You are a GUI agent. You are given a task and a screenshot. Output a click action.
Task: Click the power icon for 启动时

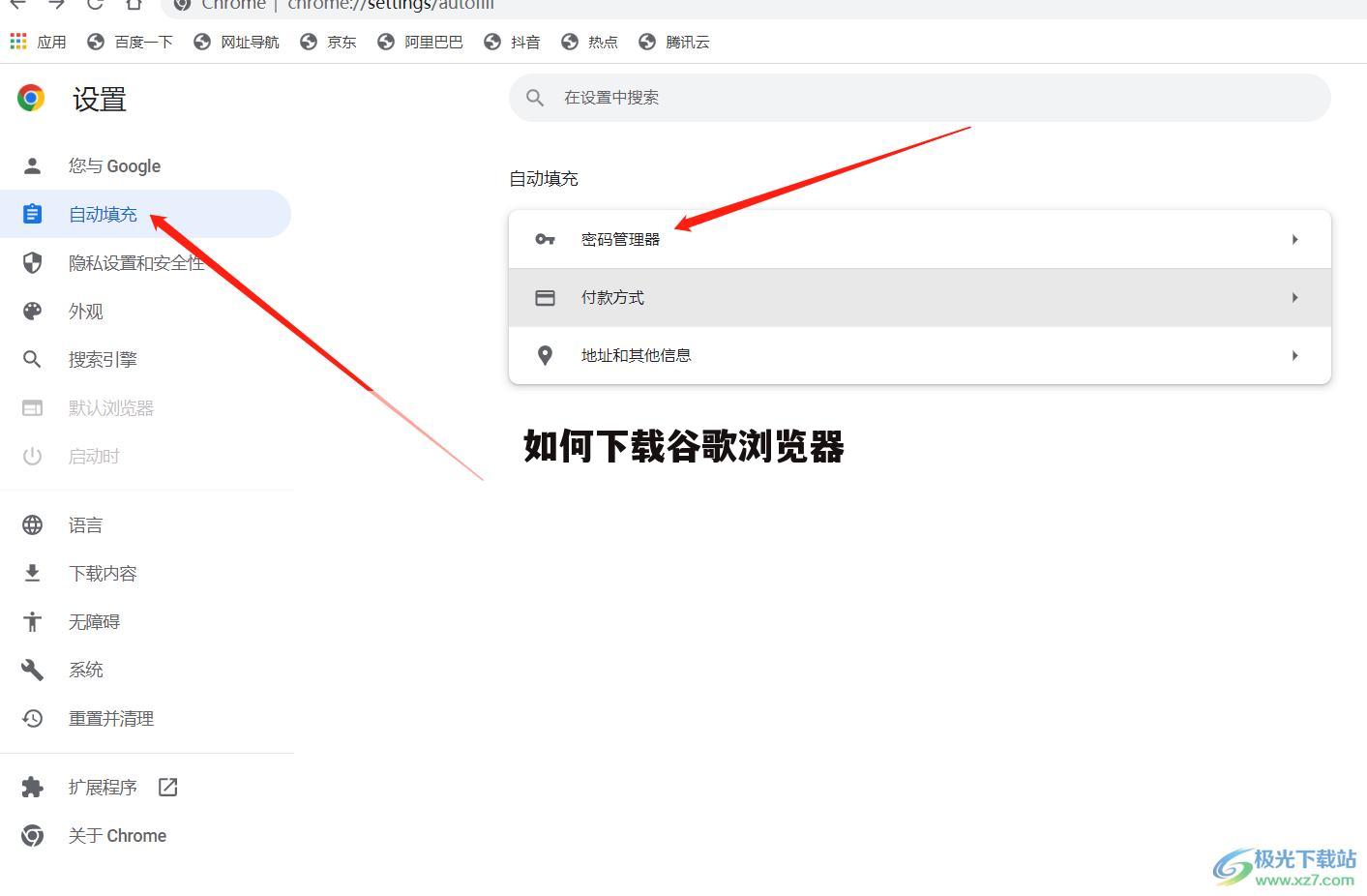coord(32,456)
